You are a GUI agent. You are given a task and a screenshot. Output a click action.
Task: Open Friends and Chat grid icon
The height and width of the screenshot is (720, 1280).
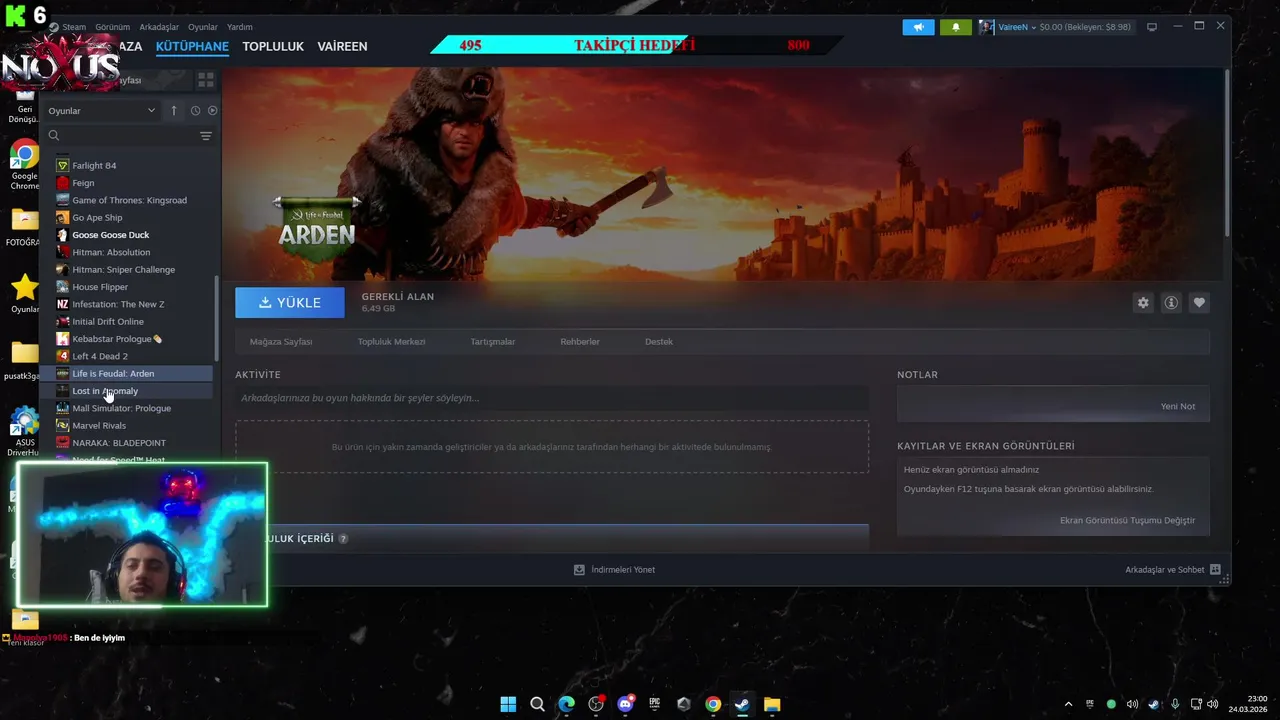pos(1215,569)
